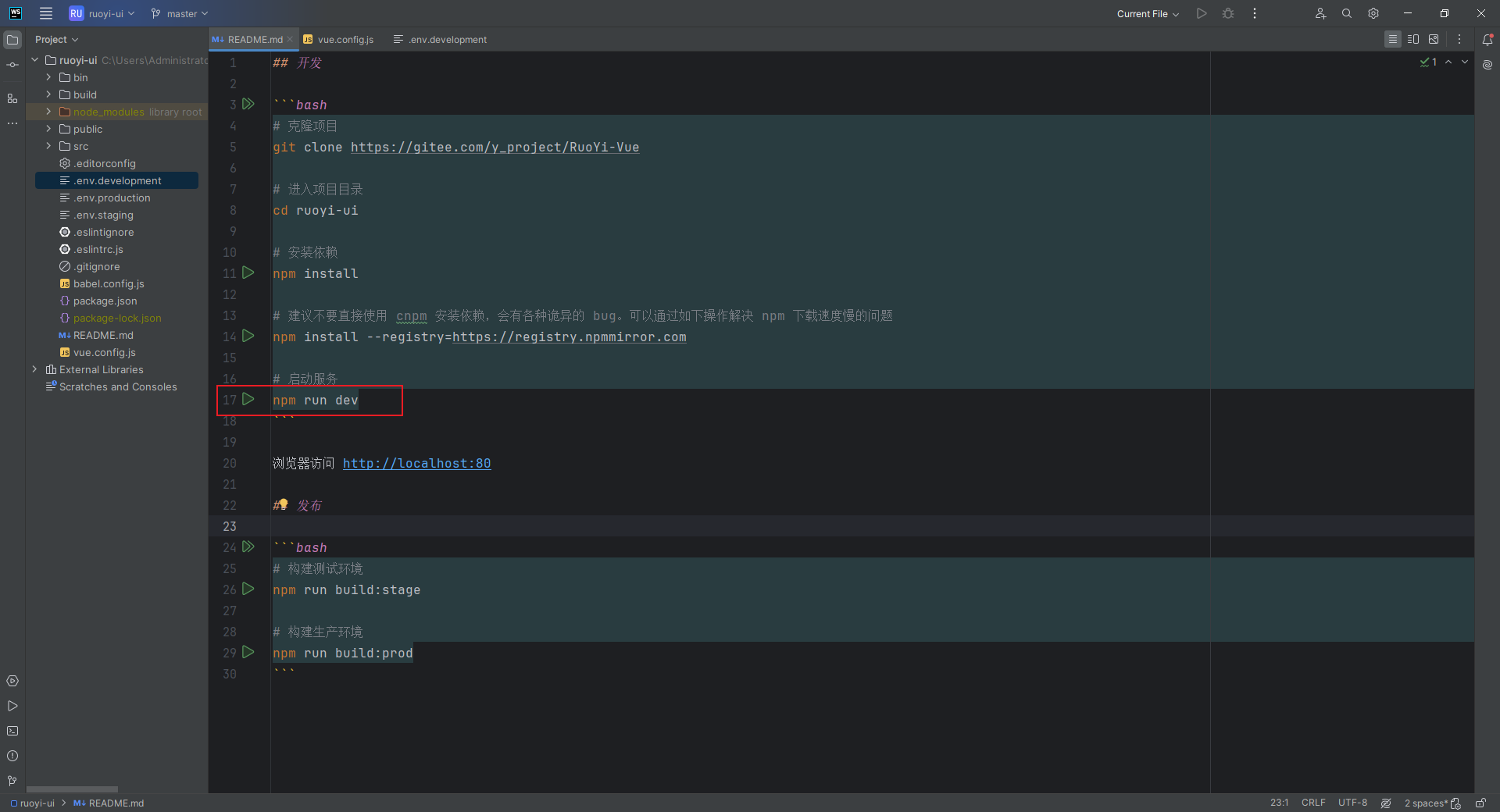Open the Run tool window
Viewport: 1500px width, 812px height.
pos(12,706)
